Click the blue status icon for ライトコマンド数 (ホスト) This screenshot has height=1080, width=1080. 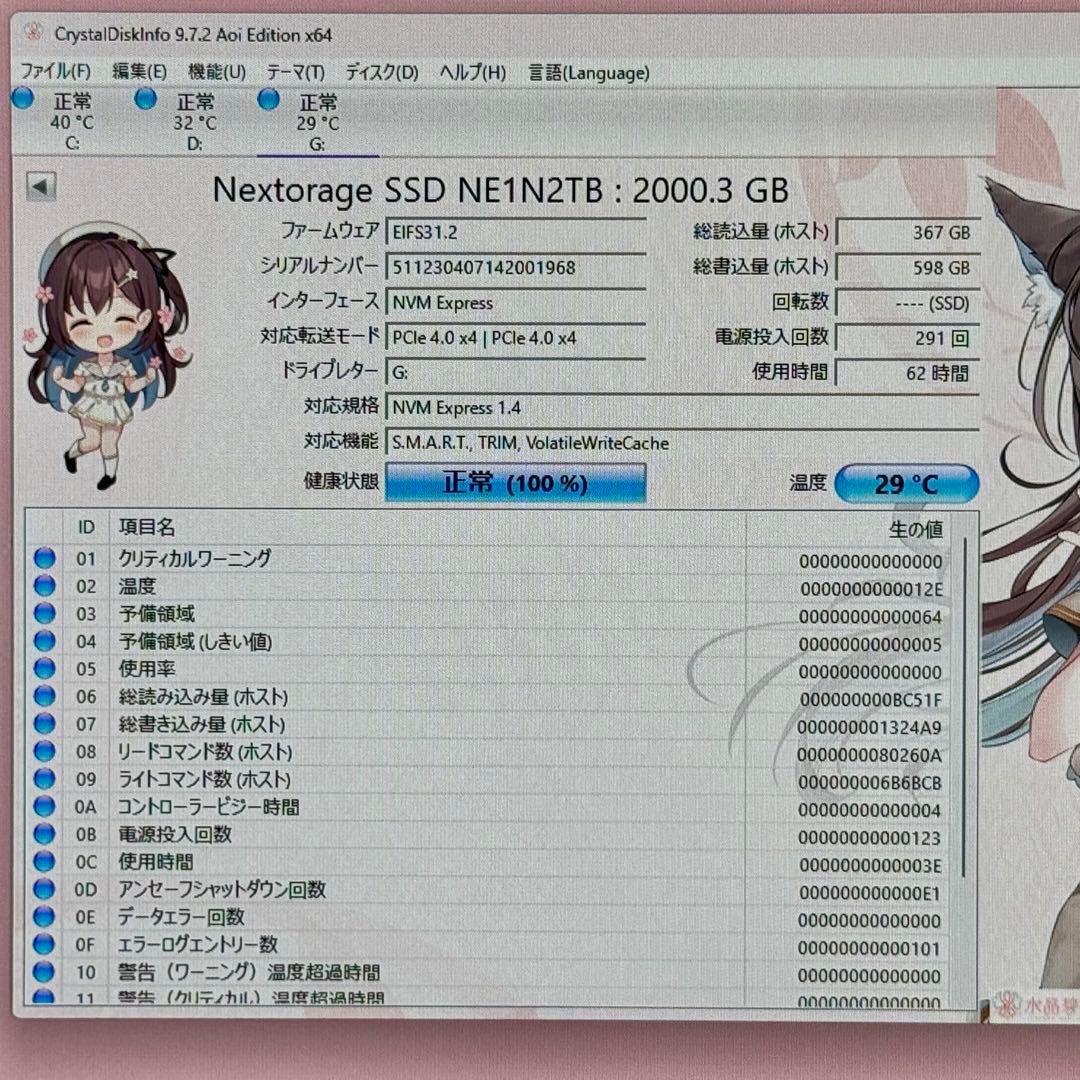45,778
